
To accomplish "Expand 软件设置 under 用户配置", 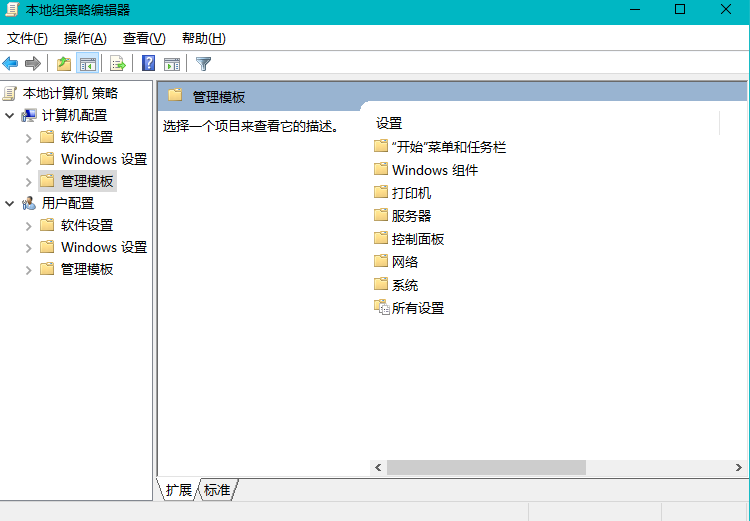I will pyautogui.click(x=28, y=226).
